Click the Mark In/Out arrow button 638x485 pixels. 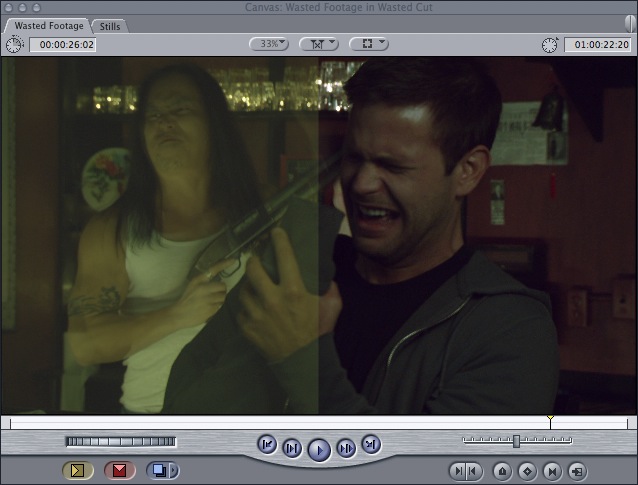(465, 471)
